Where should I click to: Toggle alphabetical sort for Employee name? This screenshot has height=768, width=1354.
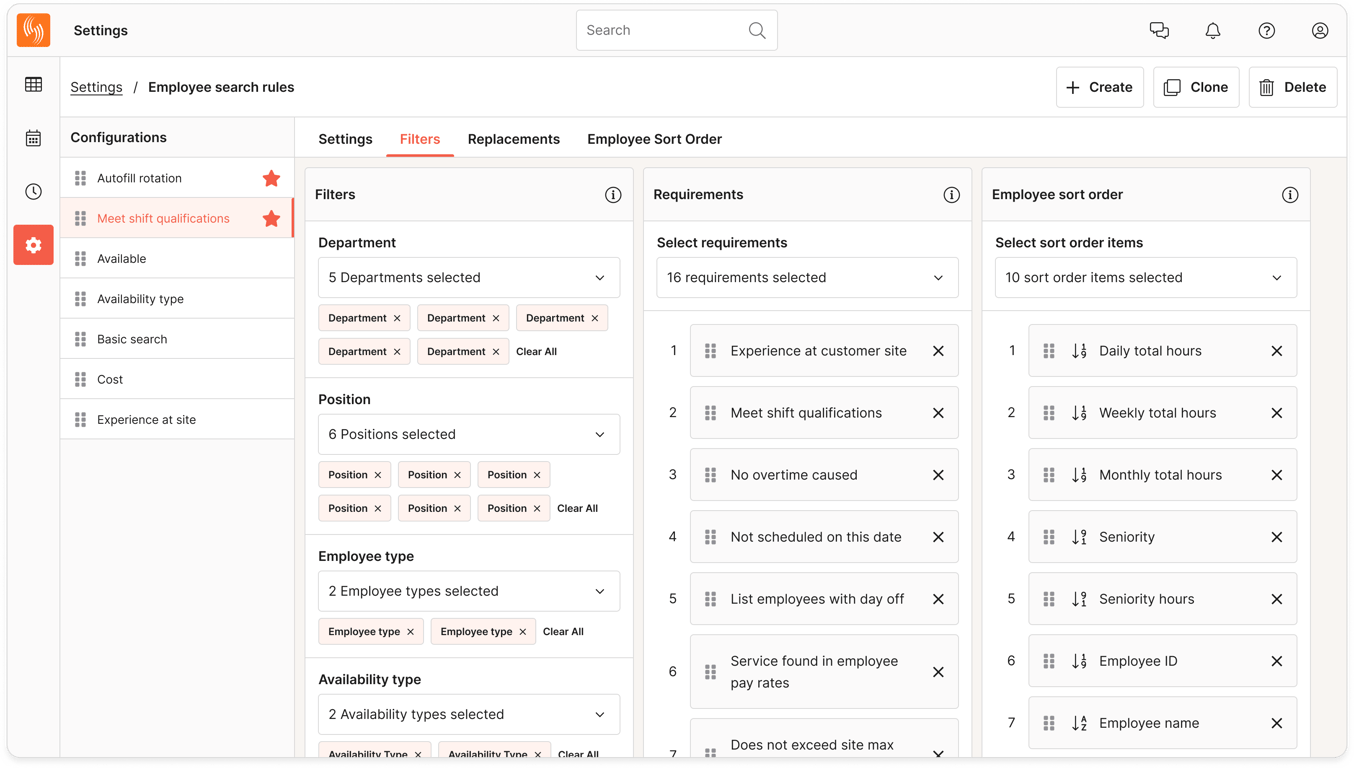coord(1080,723)
